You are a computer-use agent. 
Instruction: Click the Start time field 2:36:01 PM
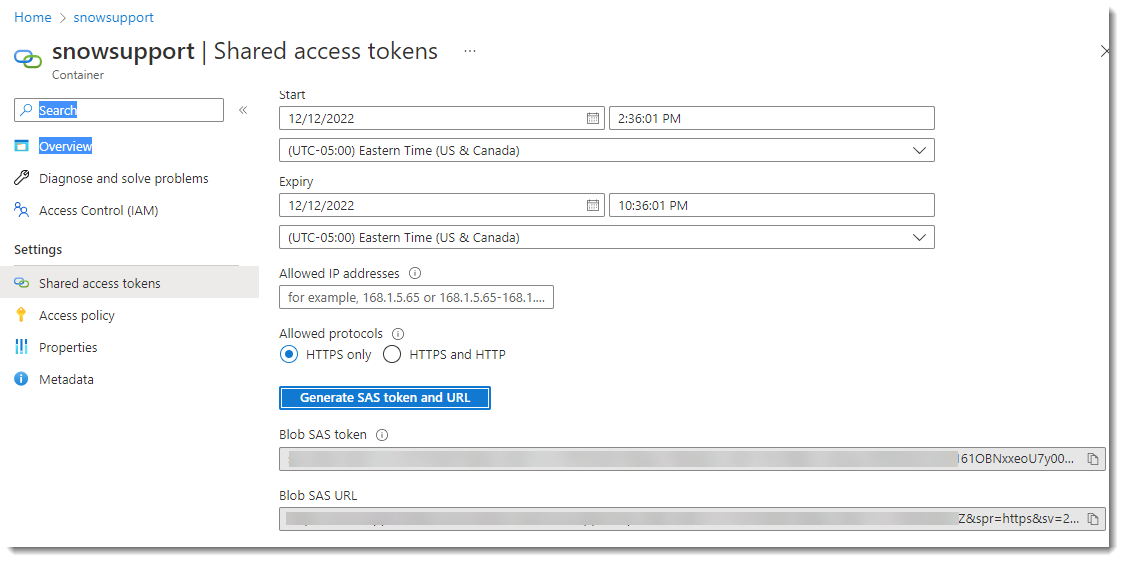pos(772,118)
